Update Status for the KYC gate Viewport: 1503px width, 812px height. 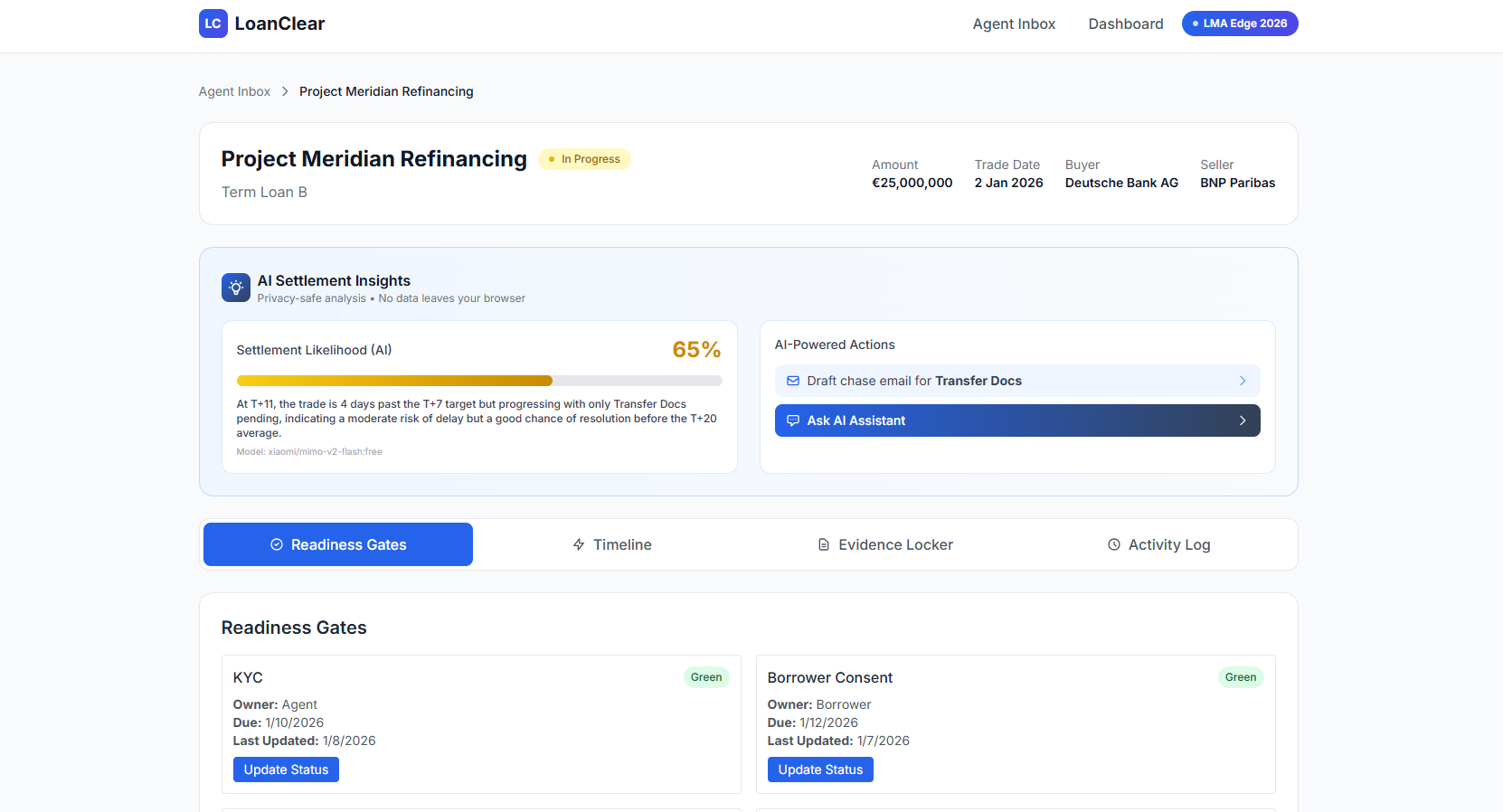286,770
